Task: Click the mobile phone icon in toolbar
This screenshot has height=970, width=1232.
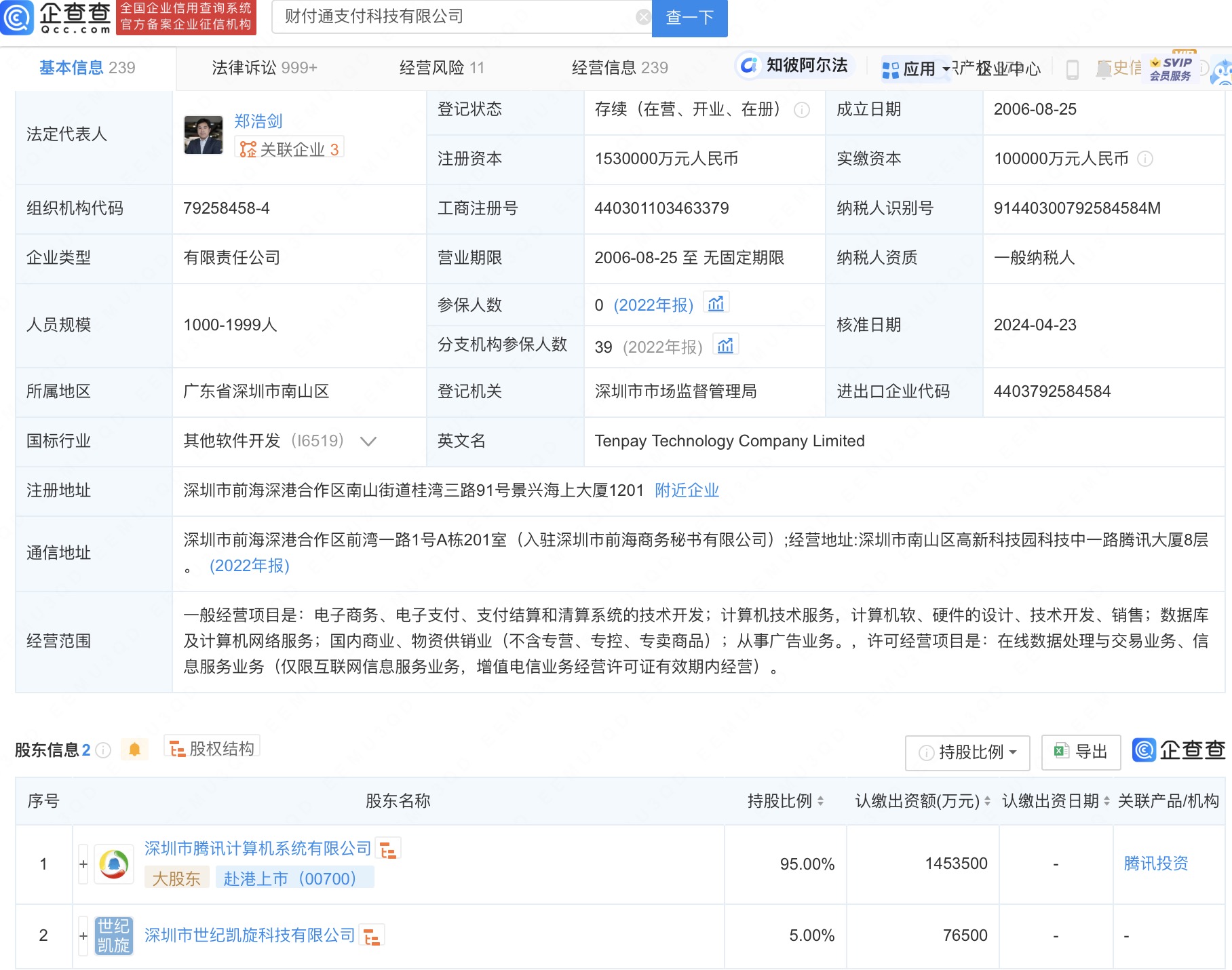Action: pos(1072,69)
